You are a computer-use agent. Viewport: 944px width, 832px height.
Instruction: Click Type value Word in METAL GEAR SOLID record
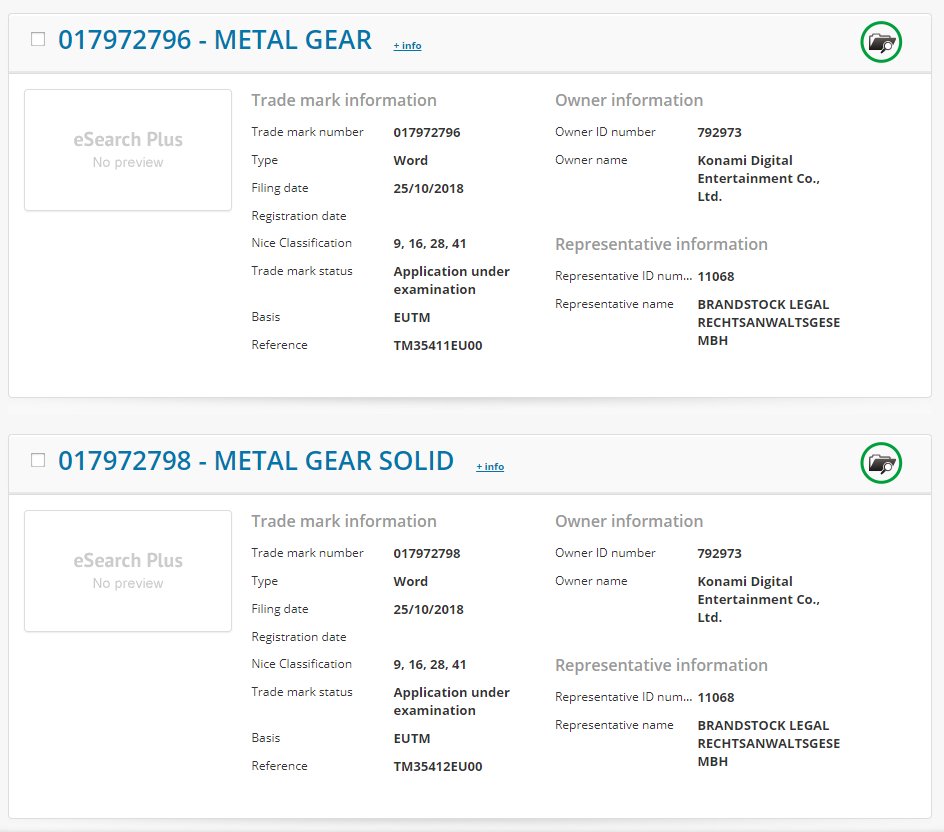(411, 582)
